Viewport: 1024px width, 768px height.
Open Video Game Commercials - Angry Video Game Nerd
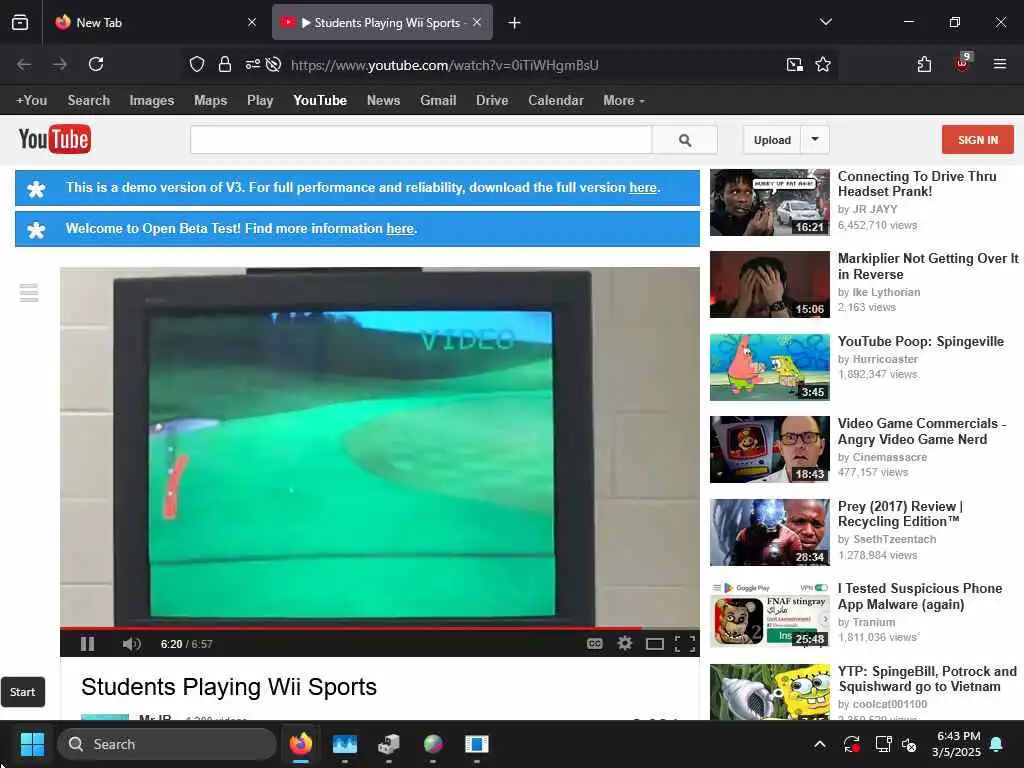pyautogui.click(x=921, y=431)
